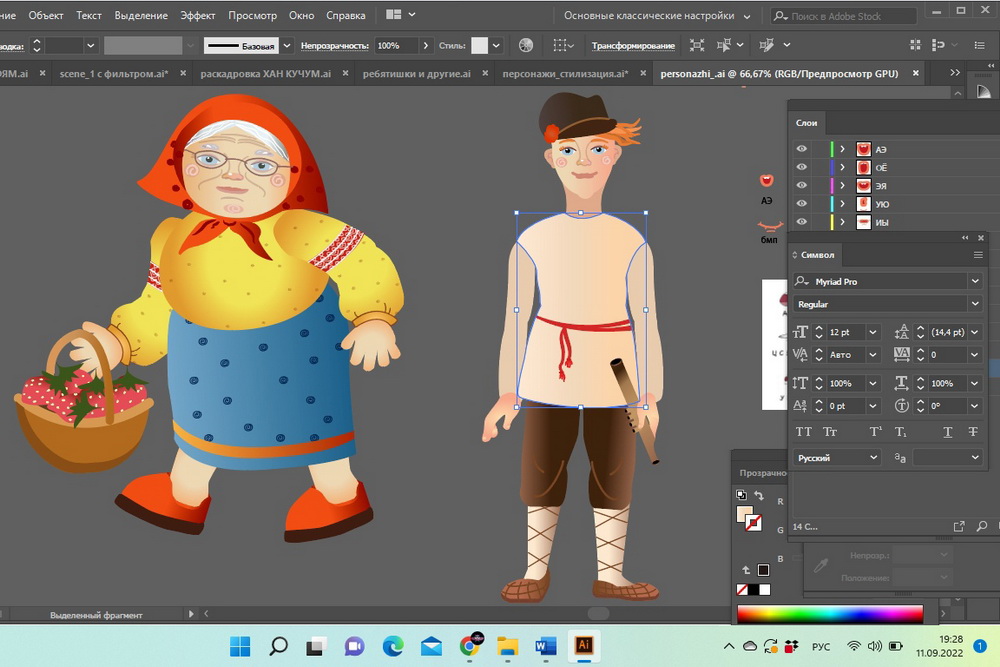Open the Эффект menu

(197, 16)
